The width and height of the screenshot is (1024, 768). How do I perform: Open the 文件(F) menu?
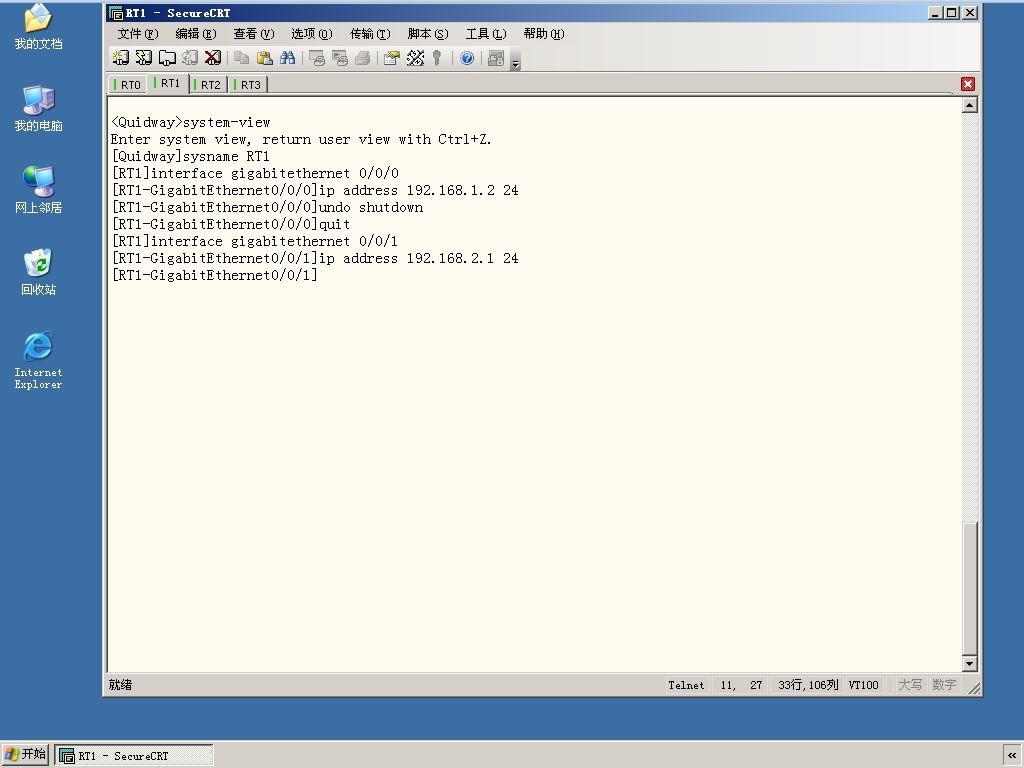(138, 34)
